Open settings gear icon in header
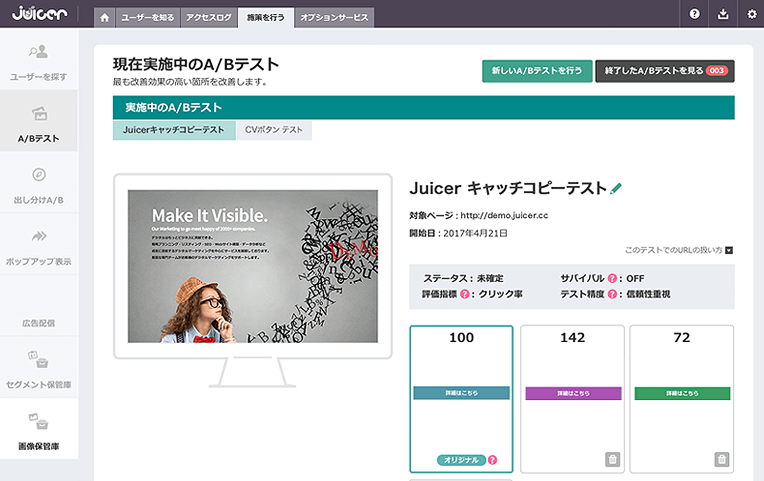764x481 pixels. pyautogui.click(x=752, y=14)
